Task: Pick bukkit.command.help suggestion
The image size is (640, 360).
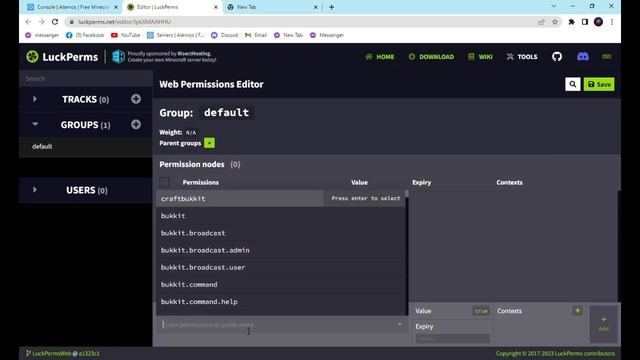Action: (x=280, y=301)
